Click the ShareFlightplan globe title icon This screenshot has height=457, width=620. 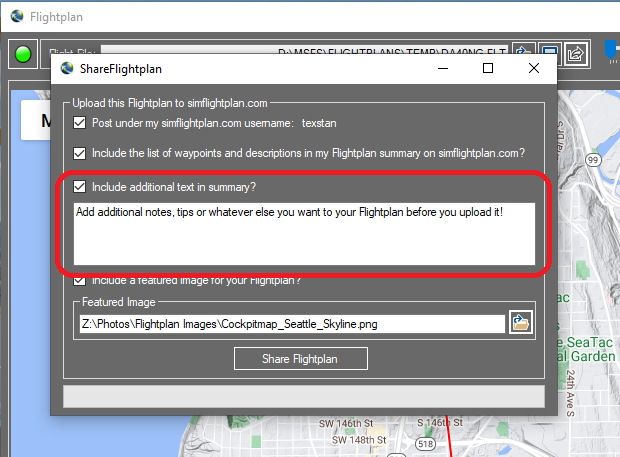67,68
